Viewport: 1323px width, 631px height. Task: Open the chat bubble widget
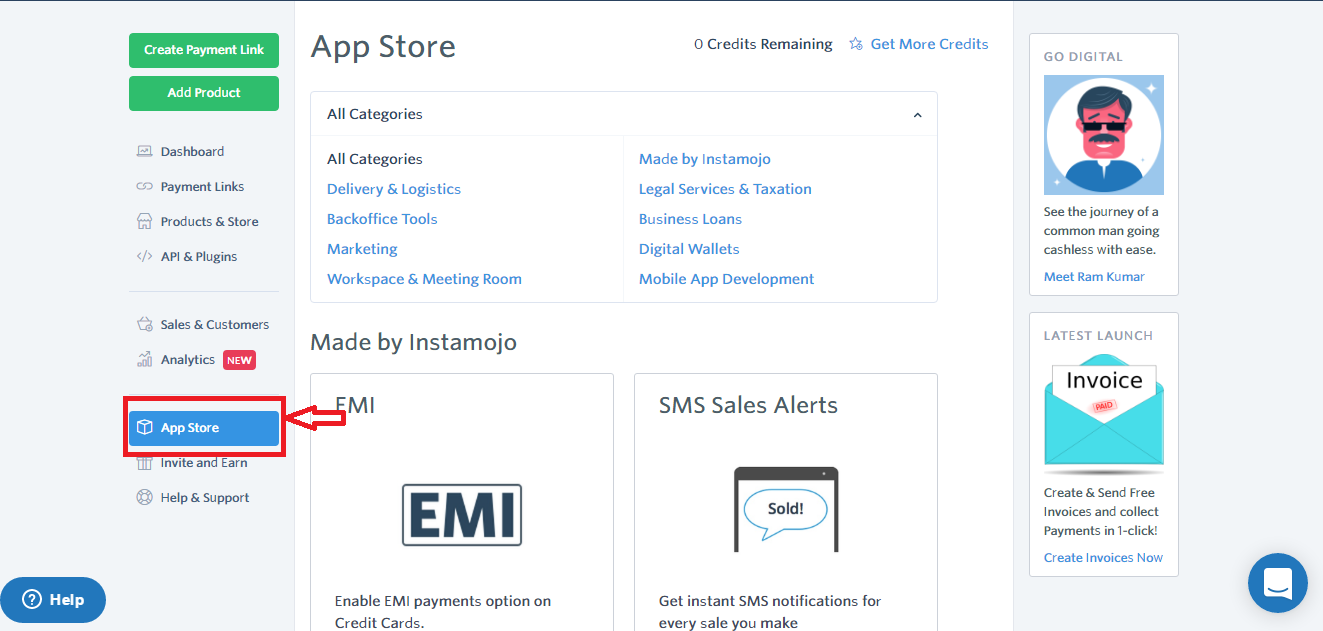point(1278,583)
